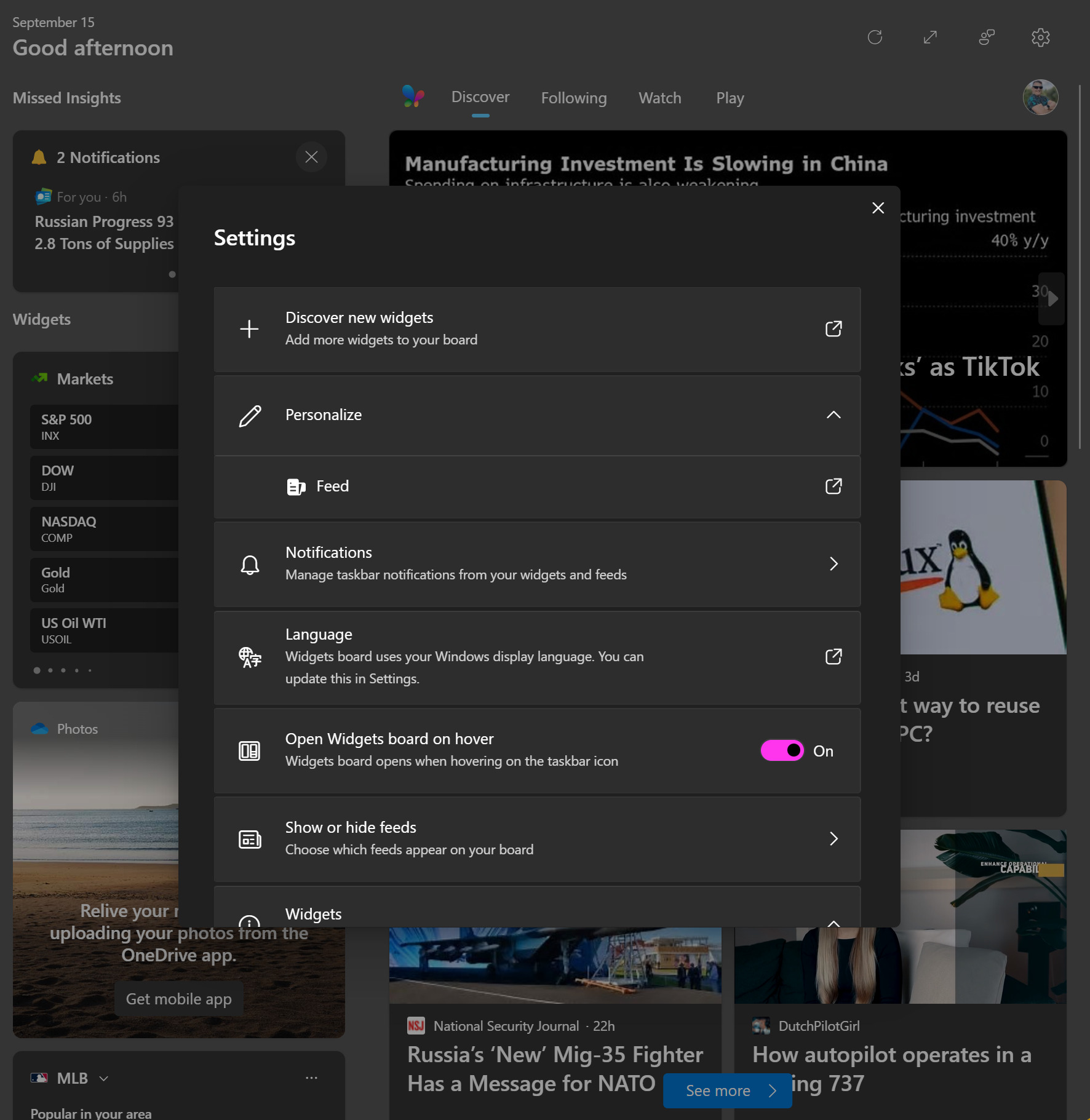
Task: Open Notifications settings chevron
Action: (x=833, y=564)
